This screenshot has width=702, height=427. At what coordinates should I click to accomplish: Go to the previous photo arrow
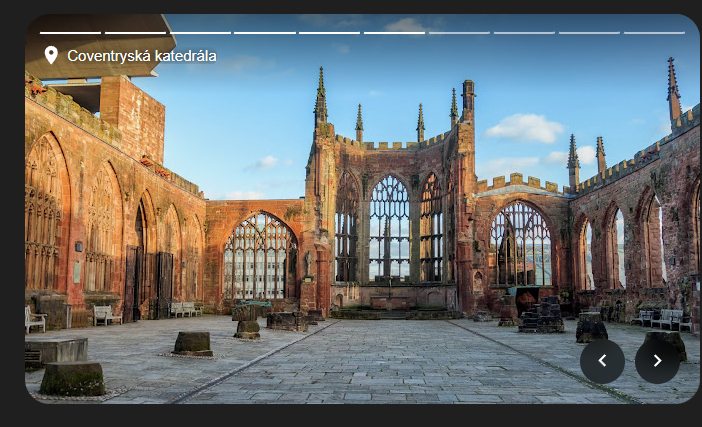602,361
